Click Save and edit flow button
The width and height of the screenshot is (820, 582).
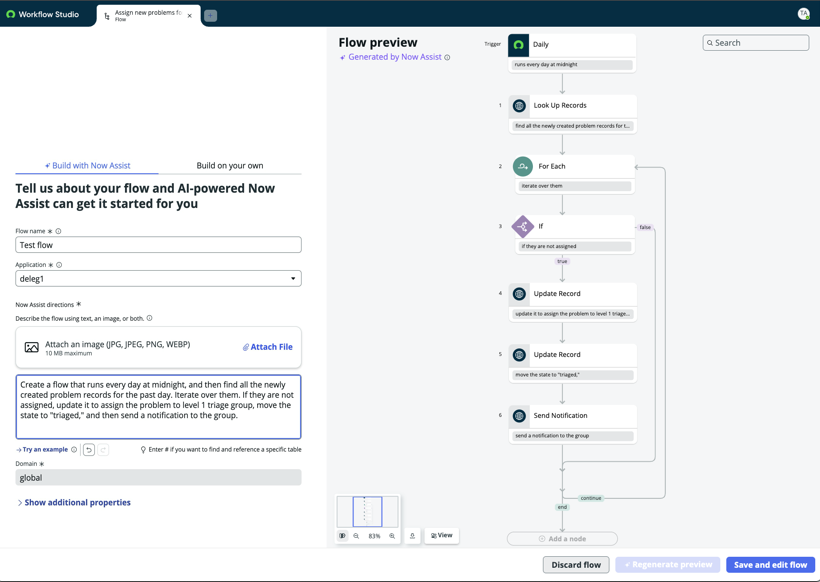770,565
